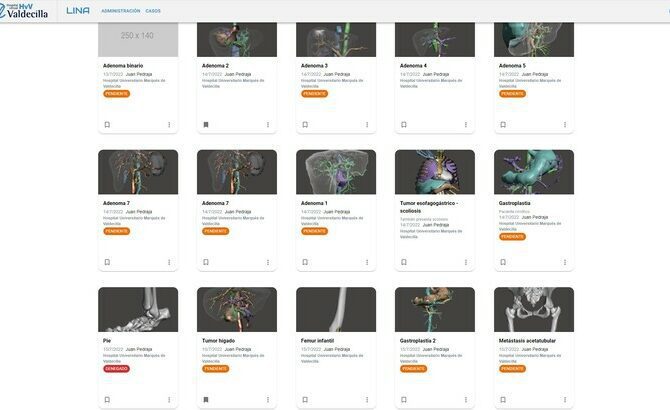Bookmark the Adenoma 4 case
670x410 pixels.
[404, 125]
